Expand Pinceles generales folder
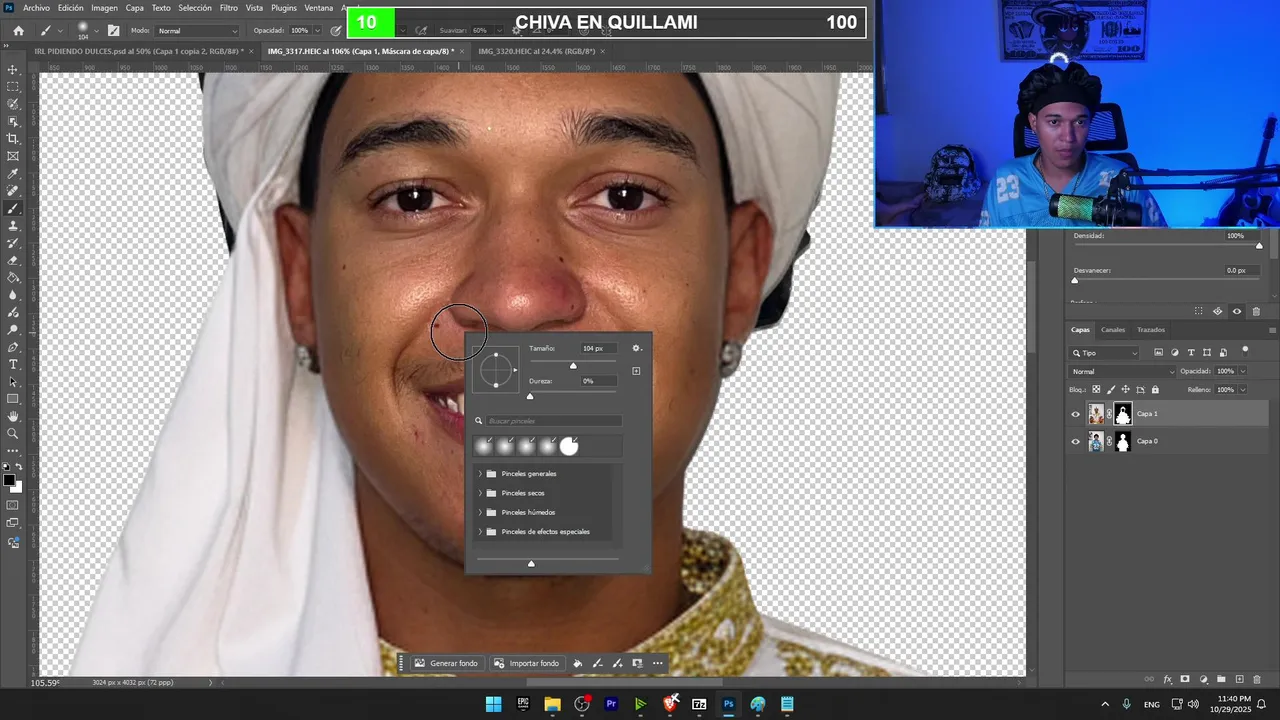 click(x=480, y=474)
